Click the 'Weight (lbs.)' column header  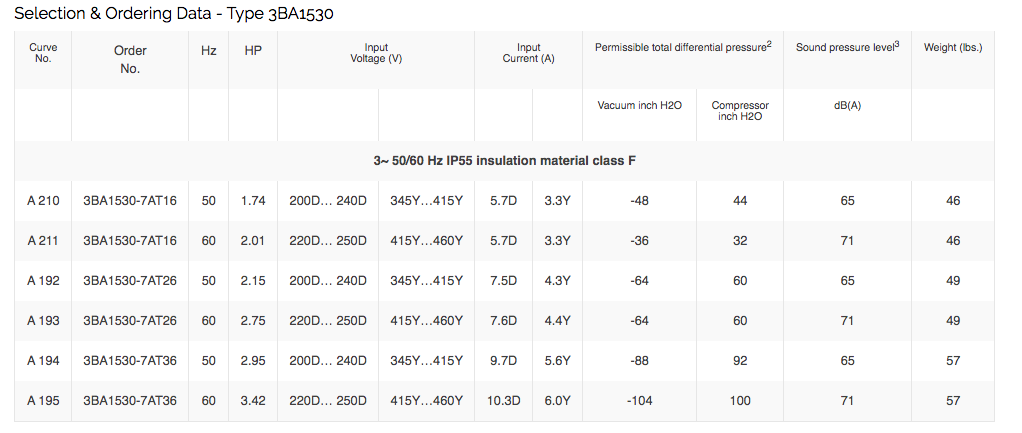click(952, 47)
